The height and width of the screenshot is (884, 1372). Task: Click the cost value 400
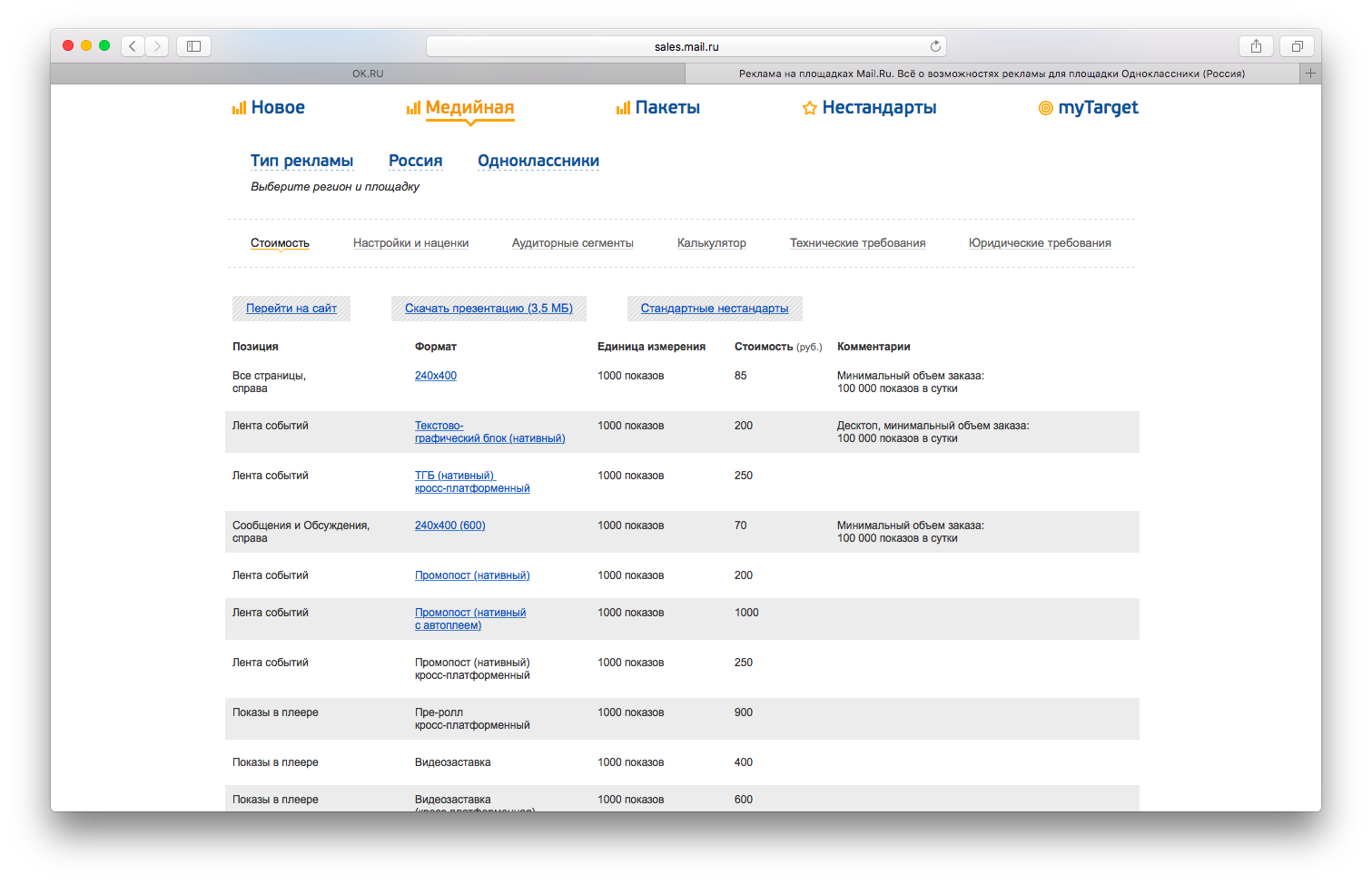click(x=744, y=762)
